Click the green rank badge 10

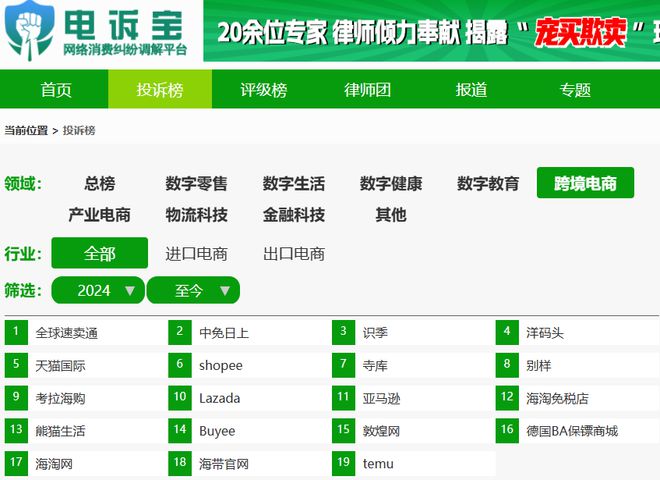[180, 397]
